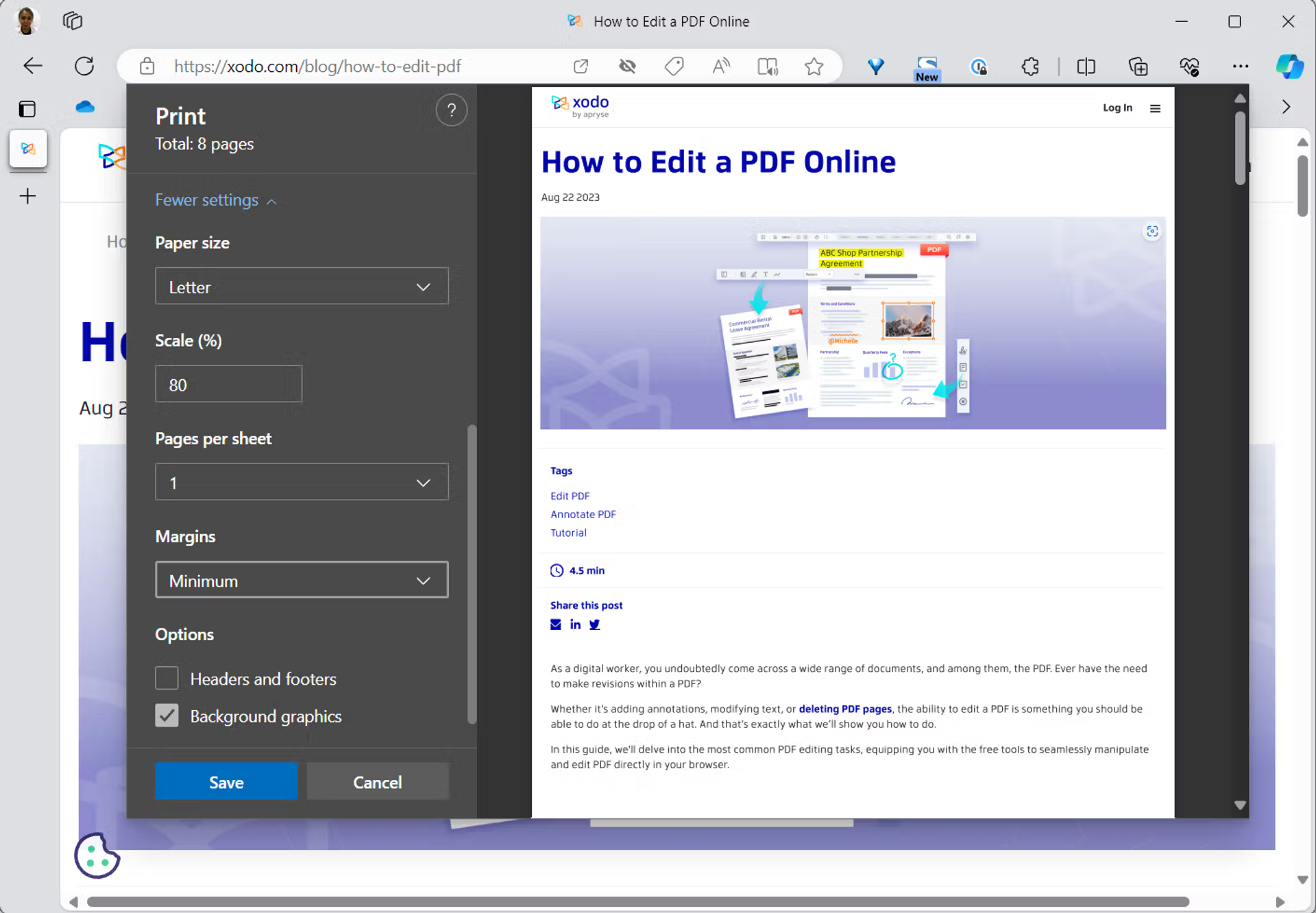Open the browser Settings and more menu
This screenshot has width=1316, height=913.
click(1241, 66)
